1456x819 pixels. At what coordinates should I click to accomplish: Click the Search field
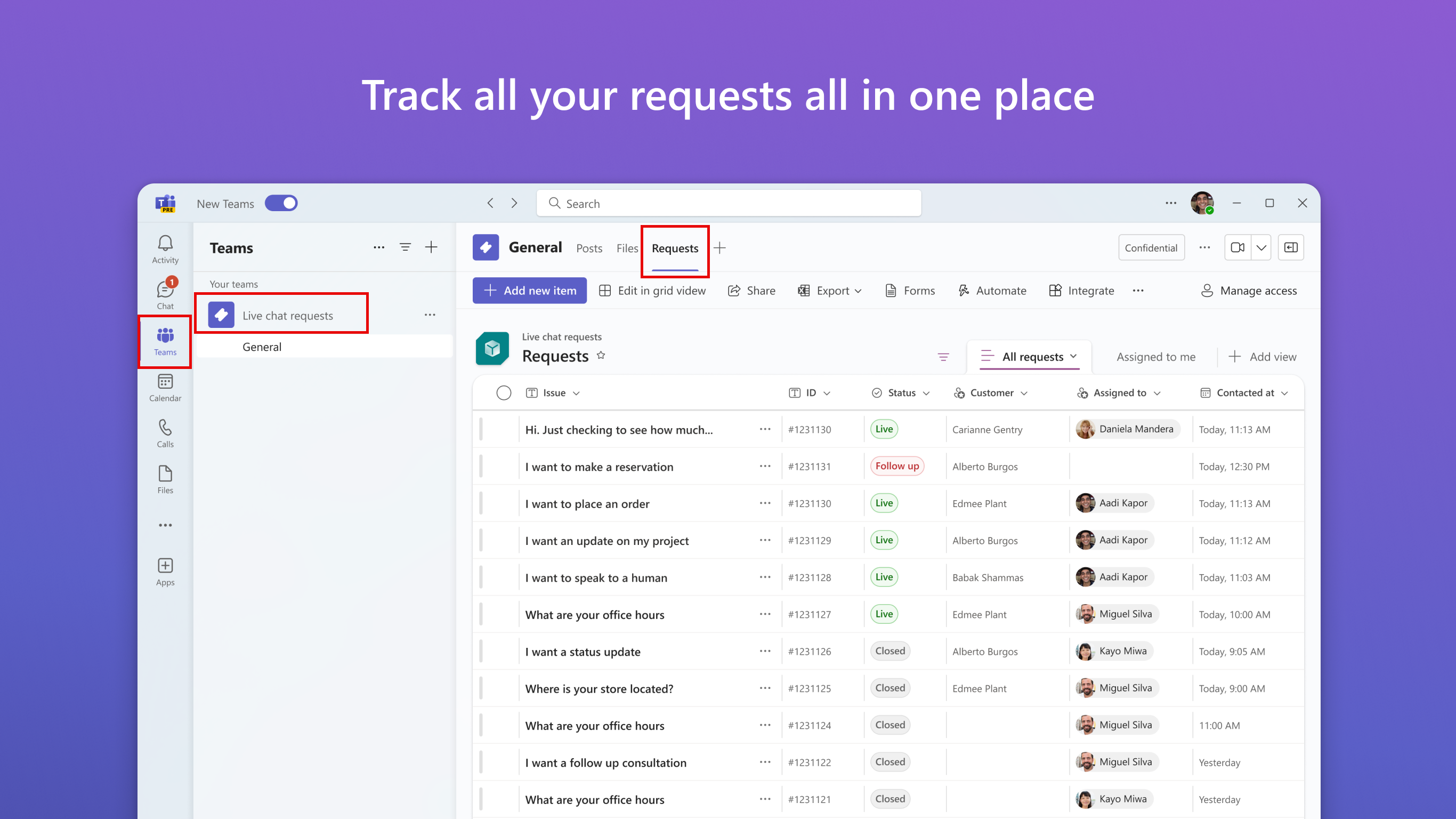pyautogui.click(x=728, y=203)
